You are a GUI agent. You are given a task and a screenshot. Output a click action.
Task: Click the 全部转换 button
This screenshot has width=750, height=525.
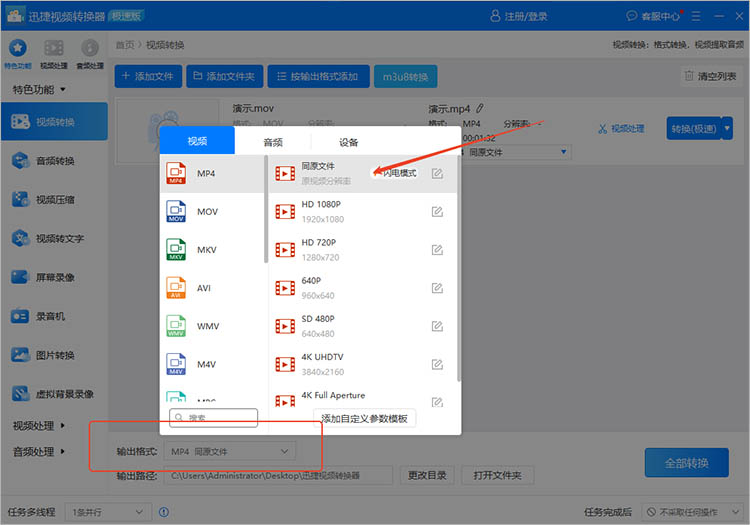(686, 463)
